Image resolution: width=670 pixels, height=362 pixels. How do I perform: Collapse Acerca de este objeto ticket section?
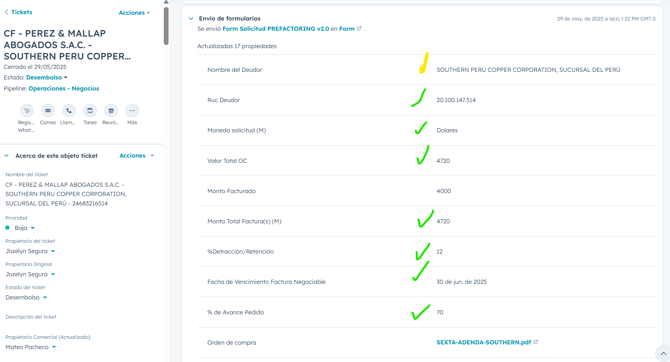6,156
